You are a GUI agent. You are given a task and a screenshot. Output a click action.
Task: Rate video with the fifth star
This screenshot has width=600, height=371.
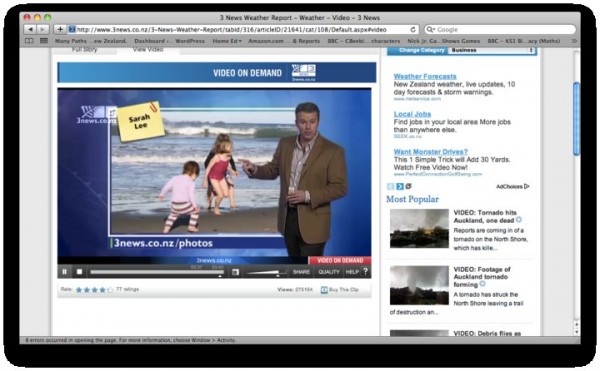pyautogui.click(x=110, y=290)
